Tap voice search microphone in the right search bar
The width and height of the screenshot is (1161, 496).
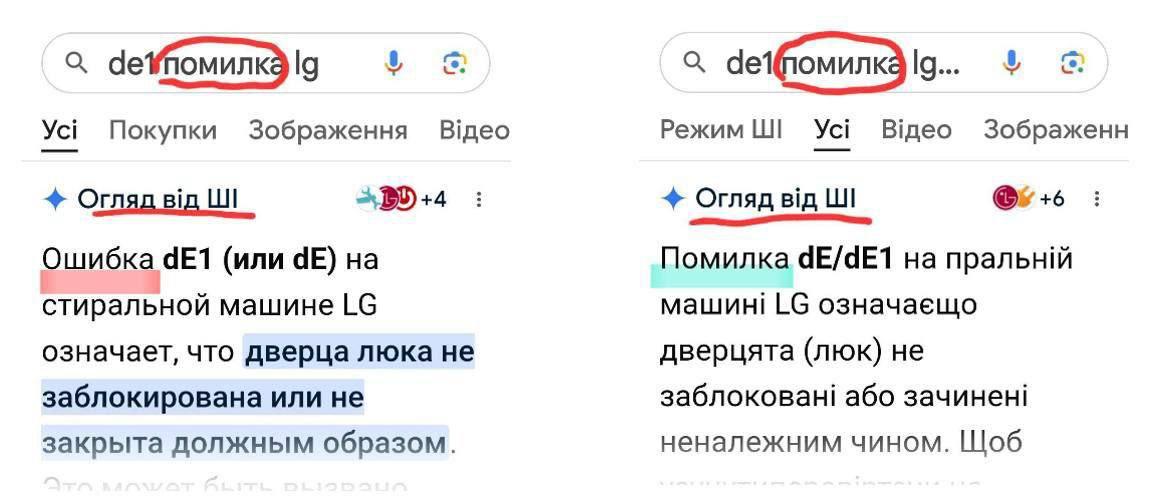pyautogui.click(x=1011, y=64)
